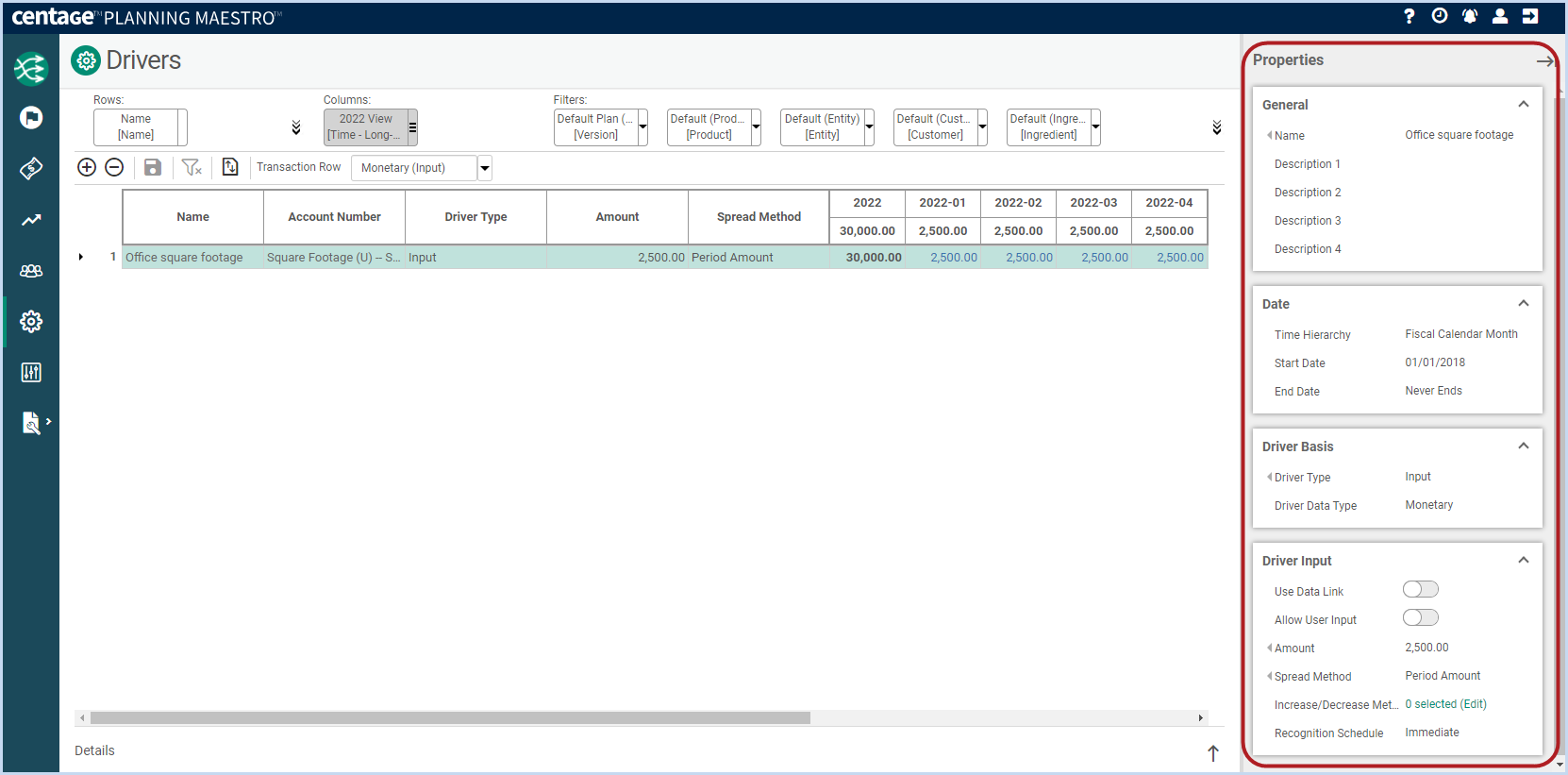Expand the Filters double chevron
The image size is (1568, 775).
pos(1217,127)
